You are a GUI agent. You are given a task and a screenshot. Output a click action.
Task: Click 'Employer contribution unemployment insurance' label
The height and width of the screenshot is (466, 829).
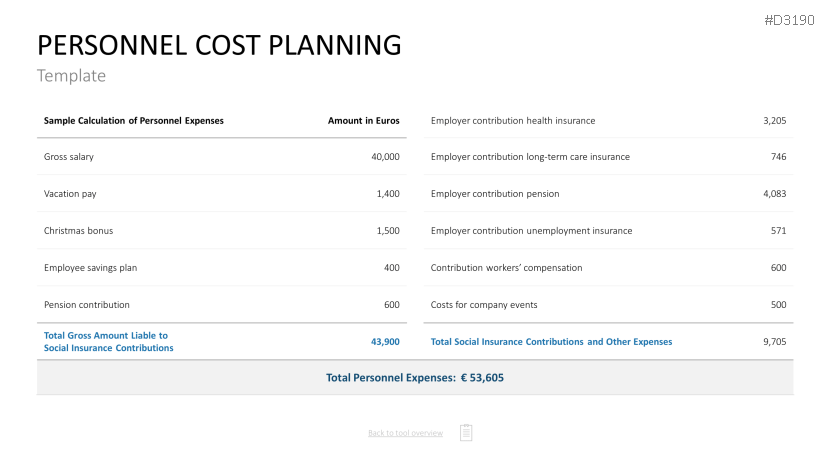pos(531,231)
